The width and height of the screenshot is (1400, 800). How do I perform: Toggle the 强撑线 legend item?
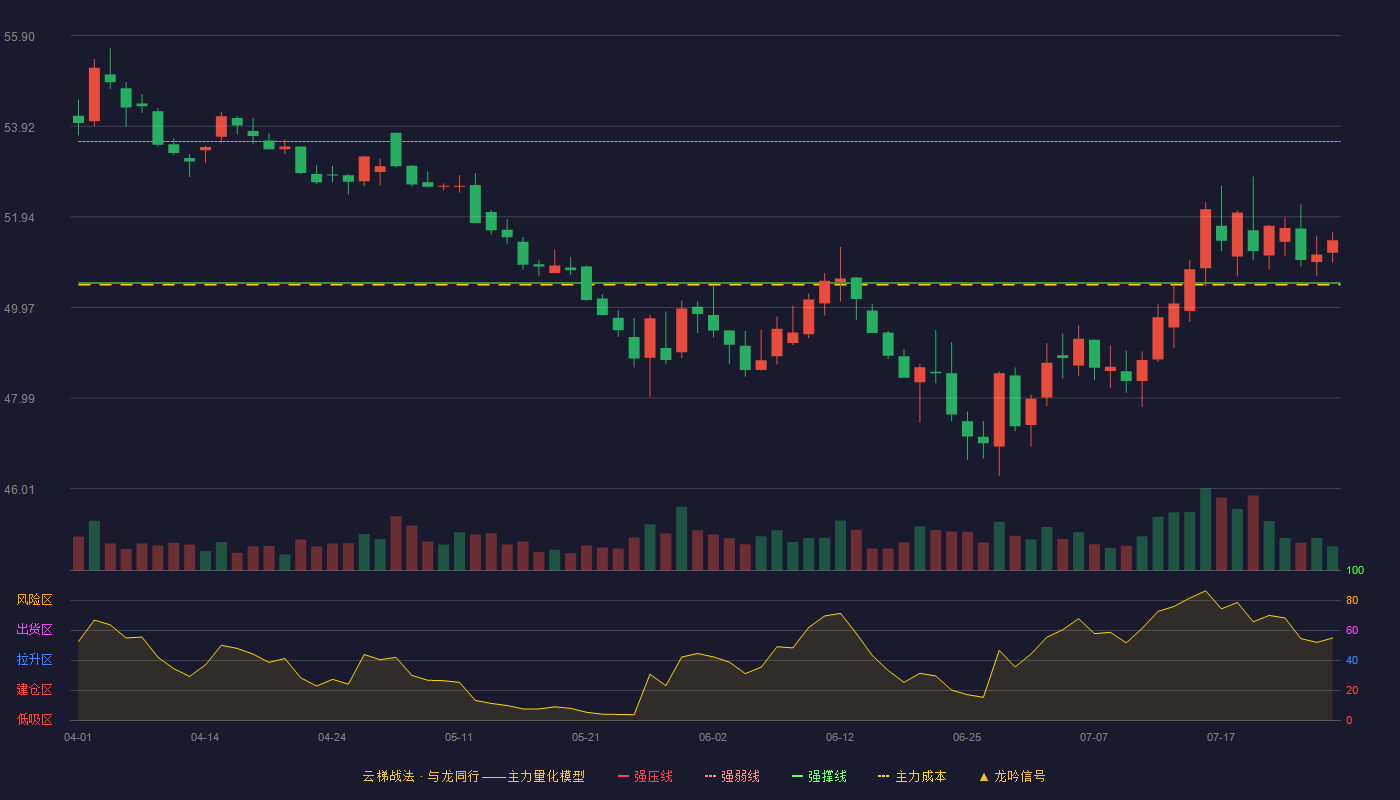[819, 776]
